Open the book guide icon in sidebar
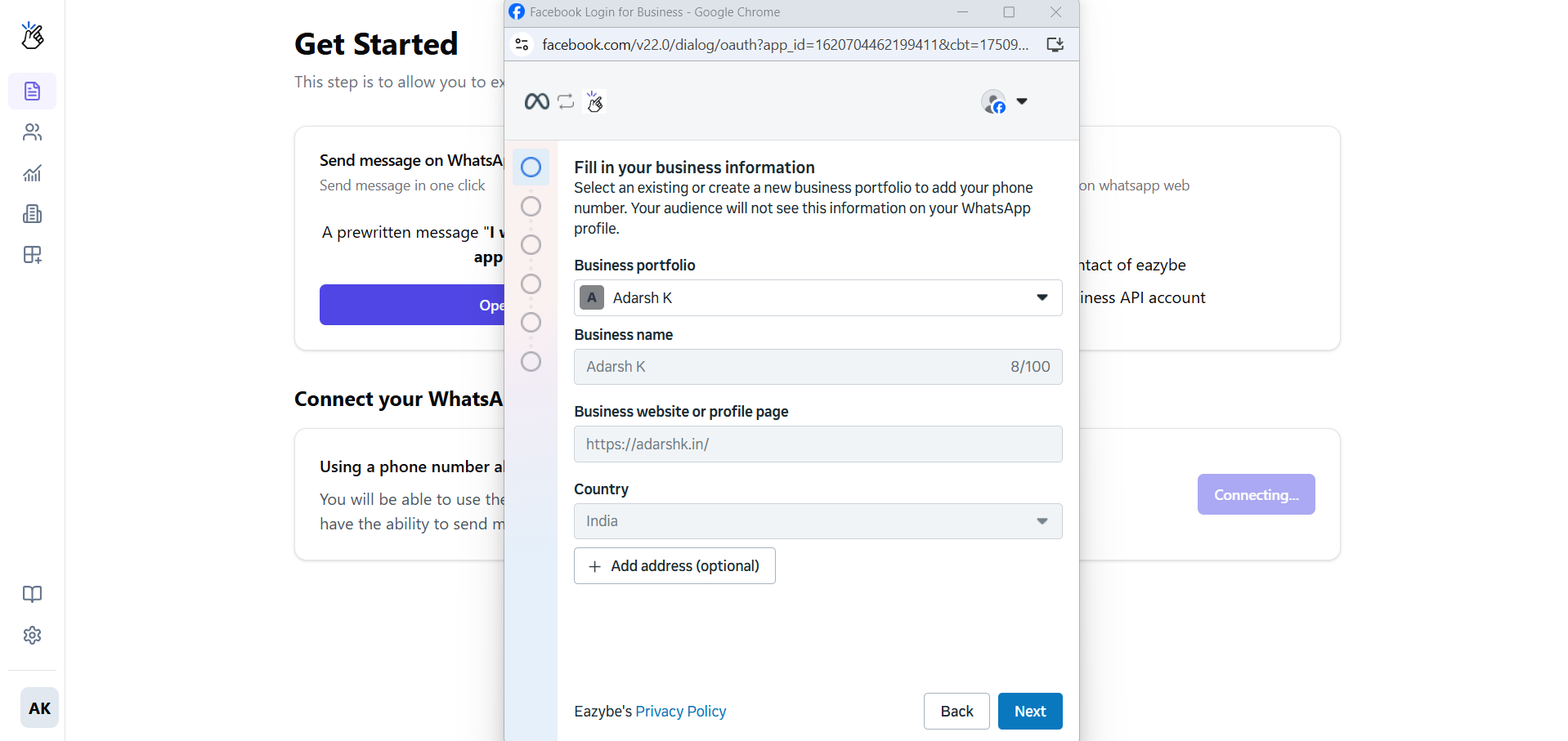This screenshot has height=741, width=1568. click(x=32, y=594)
